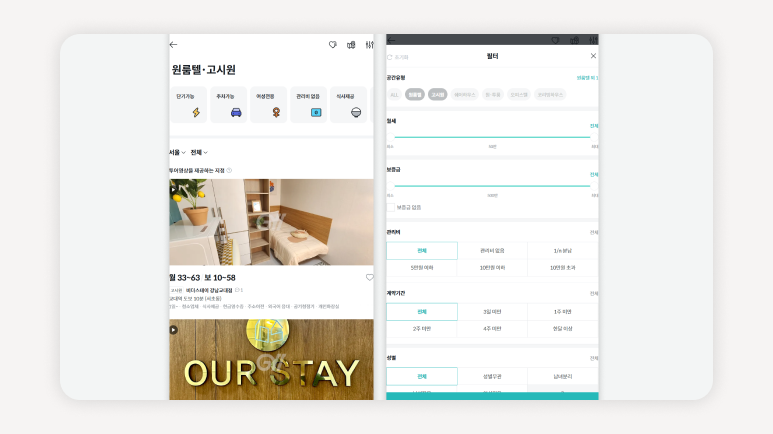Check the 보증금 없음 checkbox
This screenshot has height=434, width=773.
coord(390,208)
